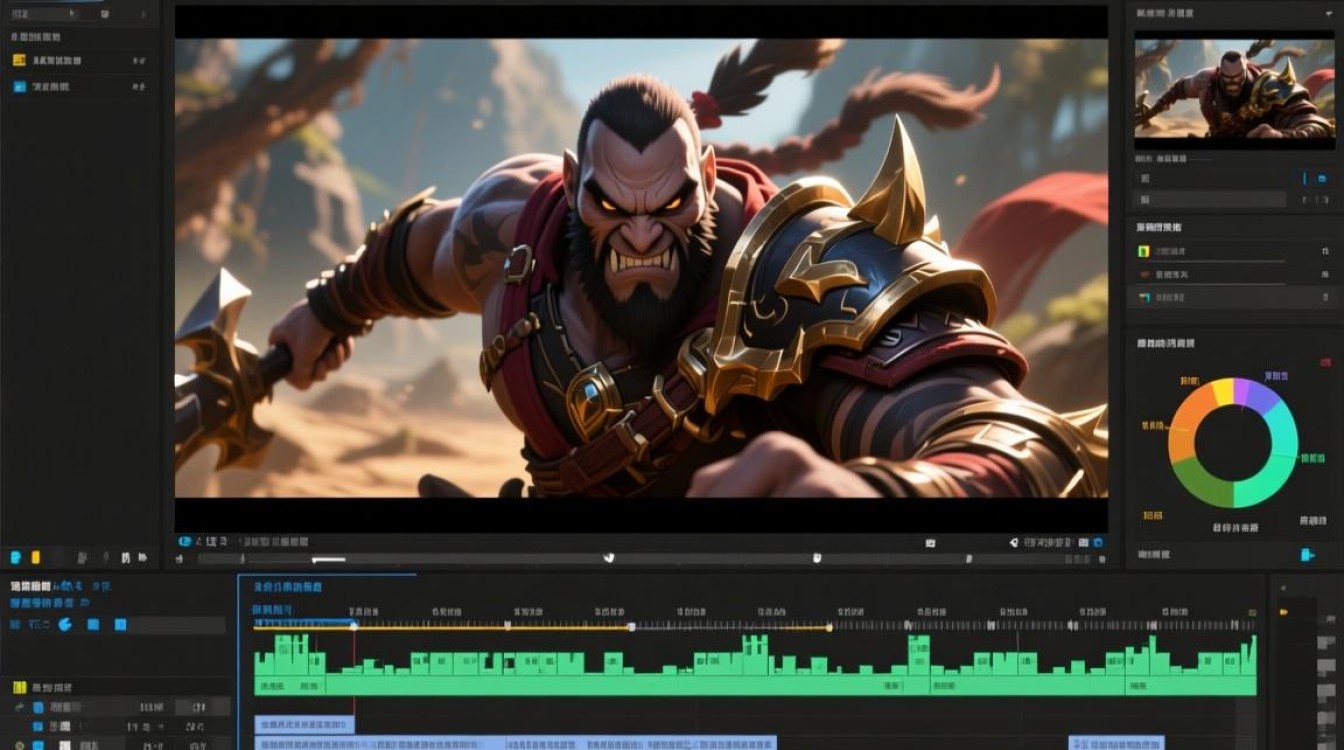1344x750 pixels.
Task: Select the isolated light-blue clip near the timeline's right end
Action: coord(1116,743)
